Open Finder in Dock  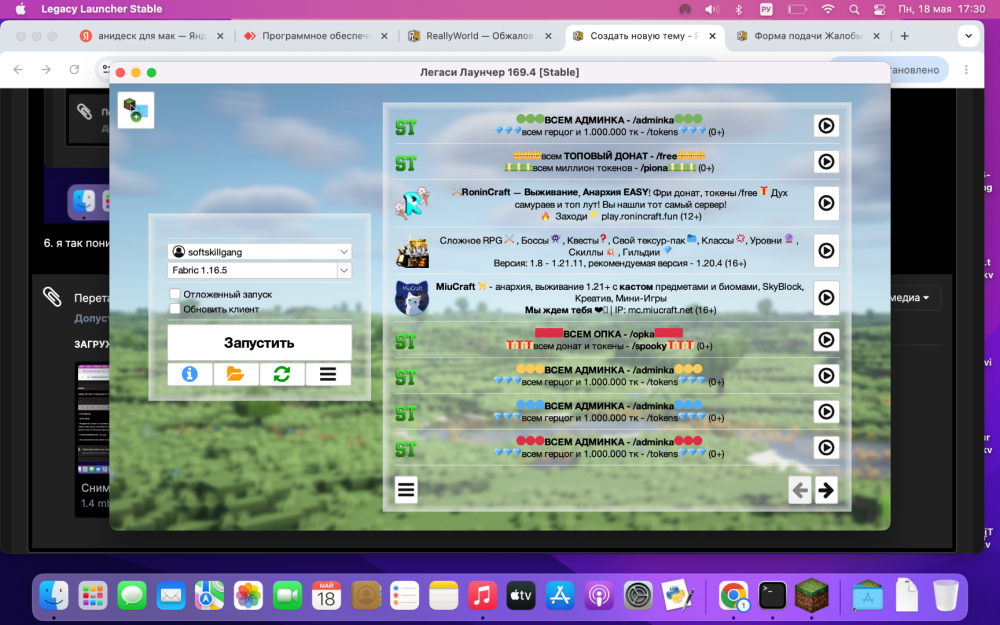54,596
